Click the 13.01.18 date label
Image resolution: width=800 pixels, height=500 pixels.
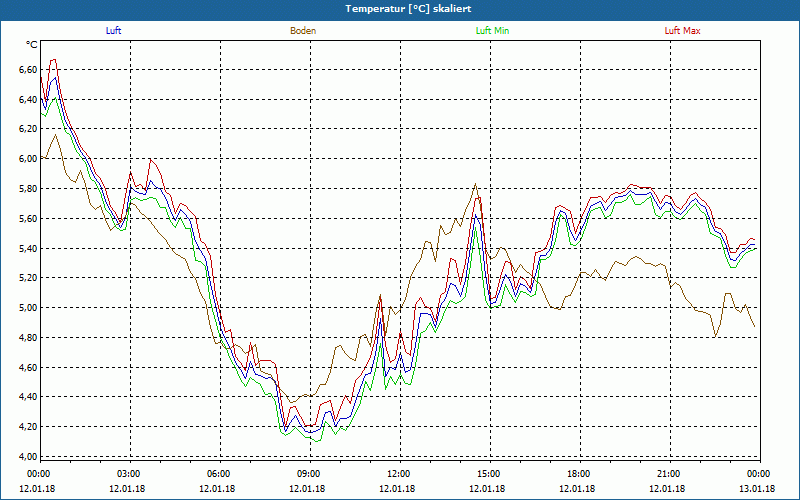tap(757, 489)
